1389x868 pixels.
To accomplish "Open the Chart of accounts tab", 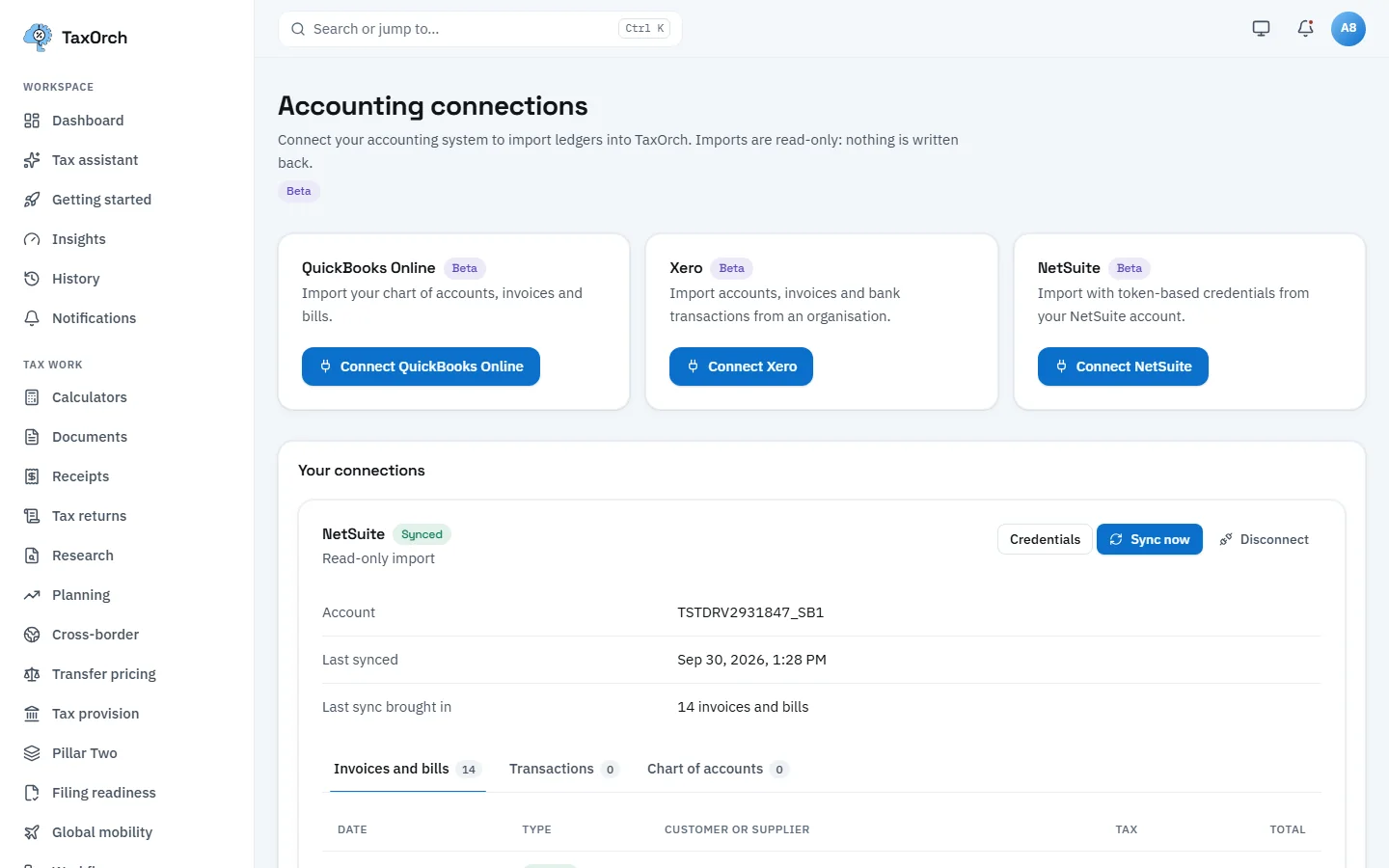I will [x=718, y=769].
